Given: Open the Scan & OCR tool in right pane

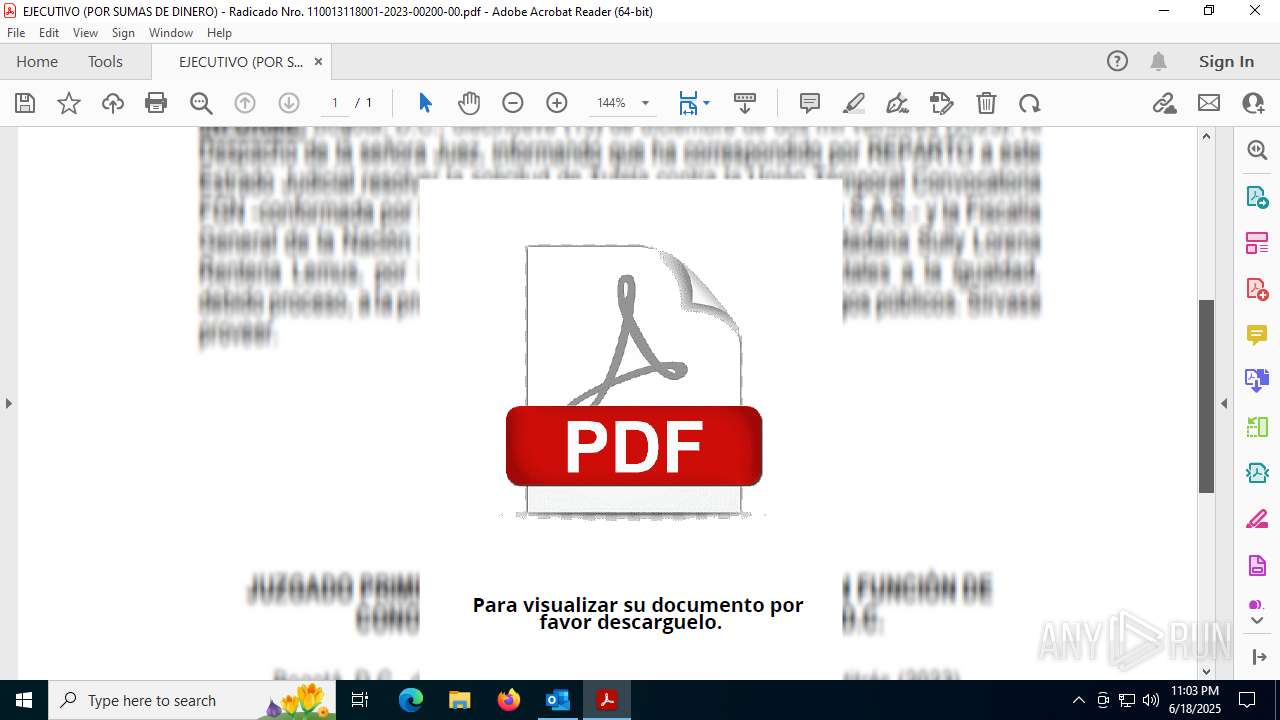Looking at the screenshot, I should [x=1257, y=473].
